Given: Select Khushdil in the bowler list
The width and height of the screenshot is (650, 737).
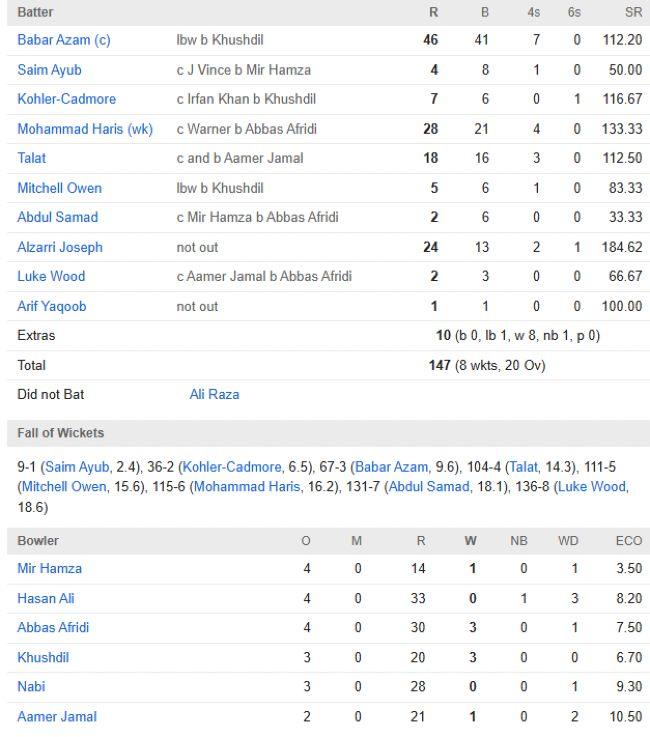Looking at the screenshot, I should pyautogui.click(x=43, y=657).
